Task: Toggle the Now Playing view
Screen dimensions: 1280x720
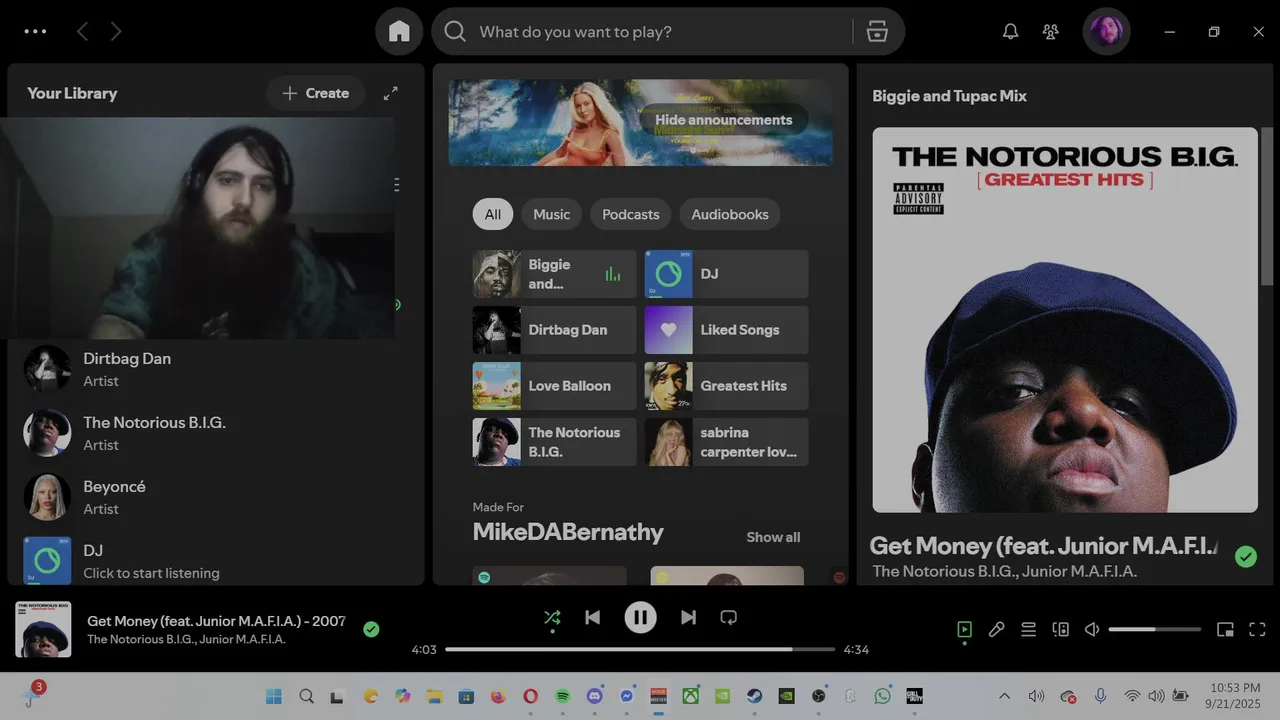Action: click(964, 629)
